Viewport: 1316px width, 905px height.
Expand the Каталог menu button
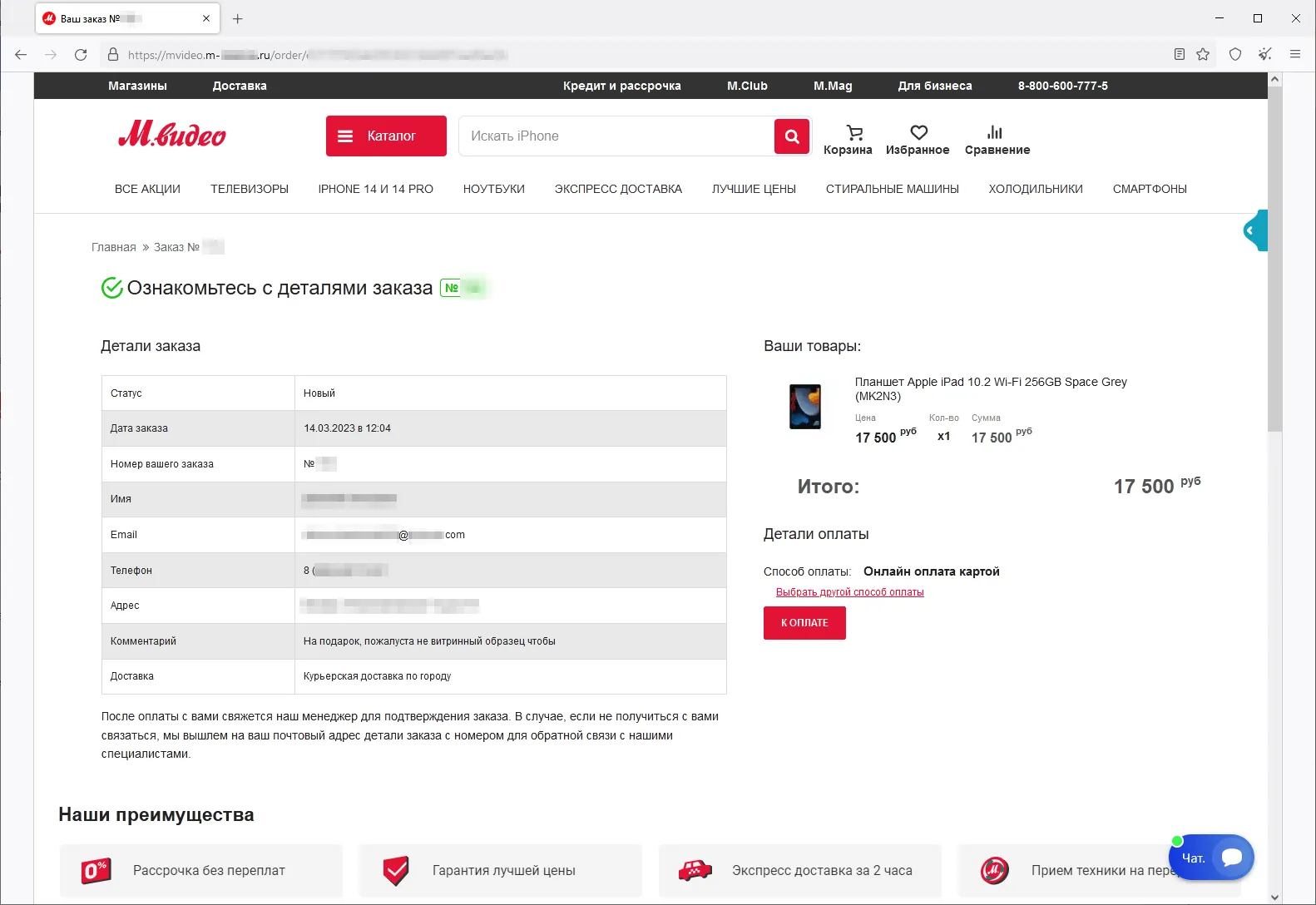click(x=386, y=136)
